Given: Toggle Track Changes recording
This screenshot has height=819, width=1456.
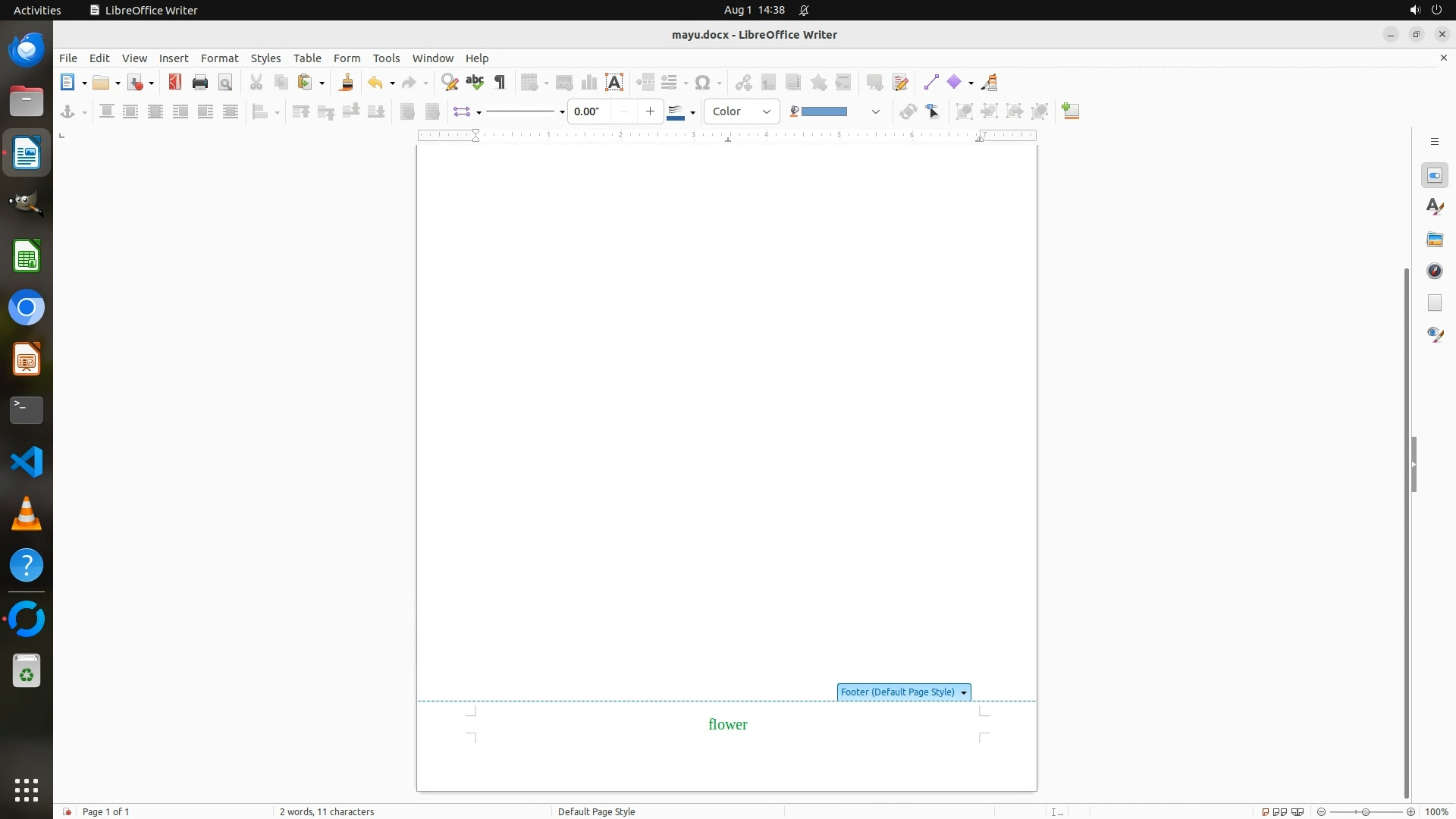Looking at the screenshot, I should (x=900, y=83).
